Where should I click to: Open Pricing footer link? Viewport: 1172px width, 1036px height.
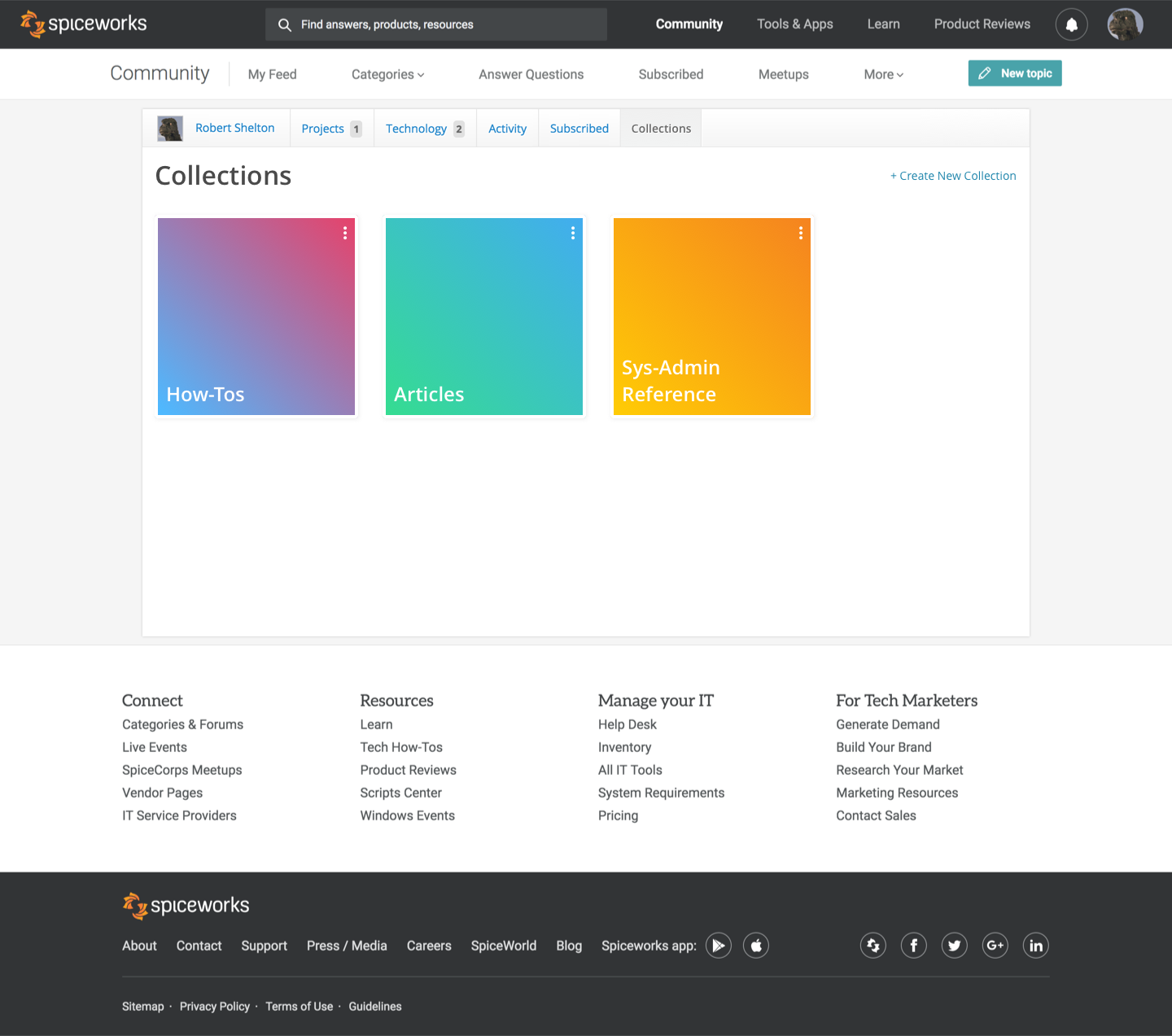click(619, 815)
